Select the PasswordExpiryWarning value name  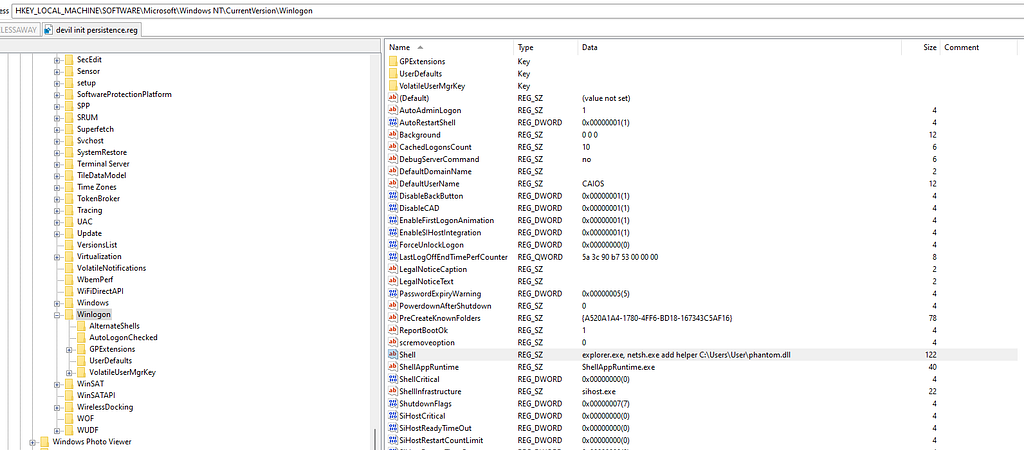click(440, 293)
